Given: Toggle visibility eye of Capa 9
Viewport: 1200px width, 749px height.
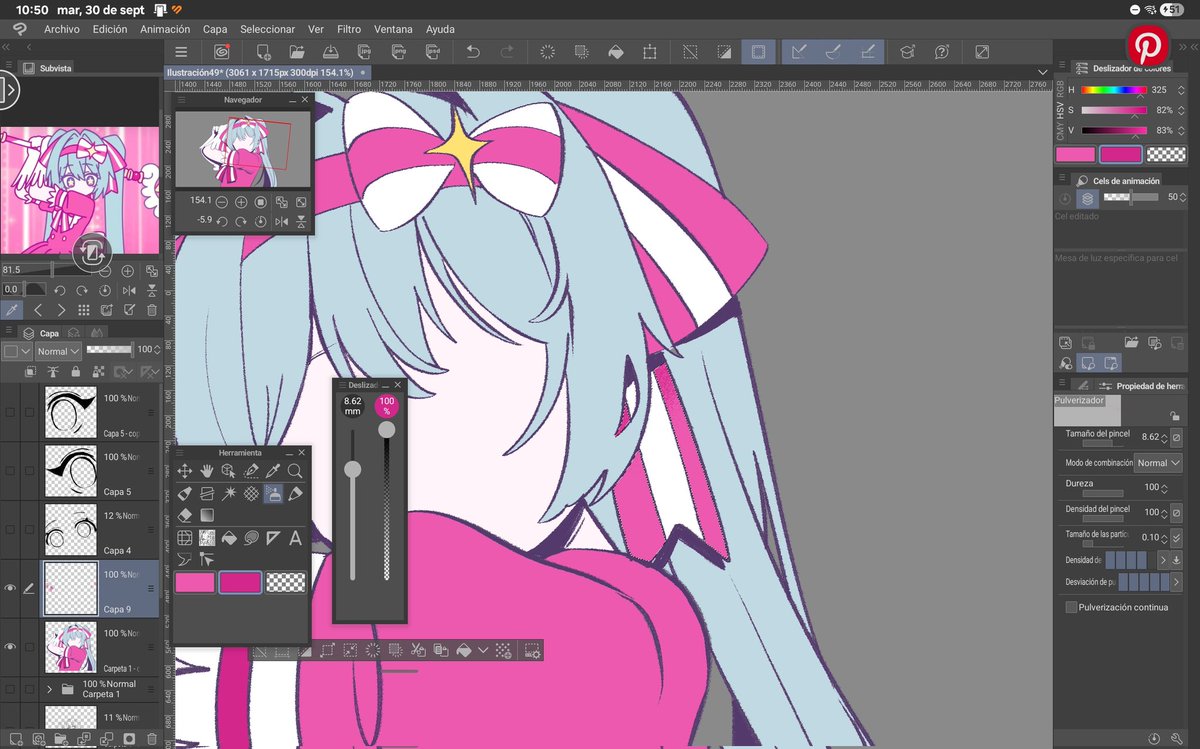Looking at the screenshot, I should tap(10, 588).
